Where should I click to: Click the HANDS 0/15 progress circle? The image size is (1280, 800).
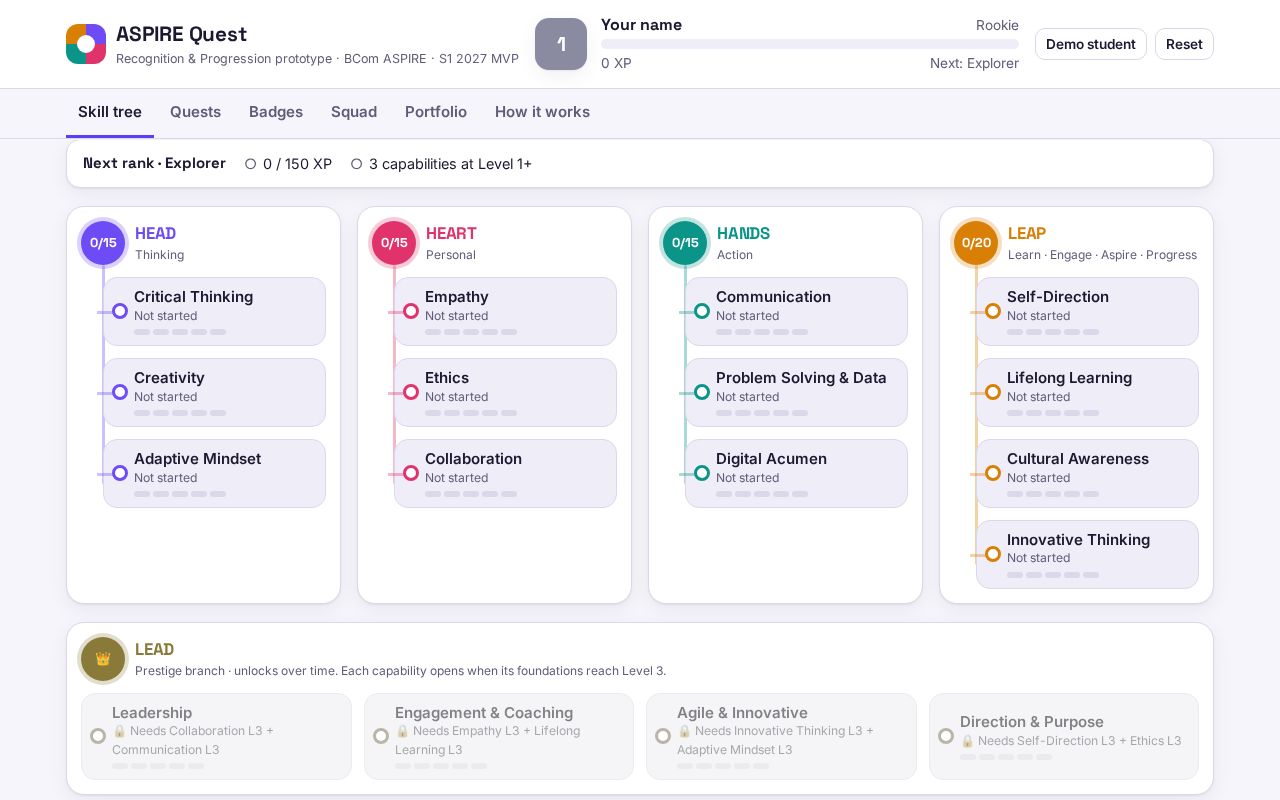click(685, 243)
